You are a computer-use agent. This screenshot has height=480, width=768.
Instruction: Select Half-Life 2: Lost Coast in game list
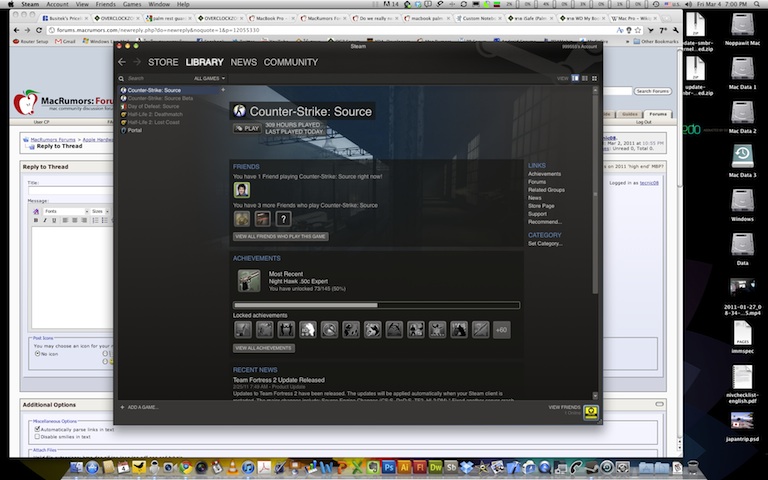click(153, 122)
